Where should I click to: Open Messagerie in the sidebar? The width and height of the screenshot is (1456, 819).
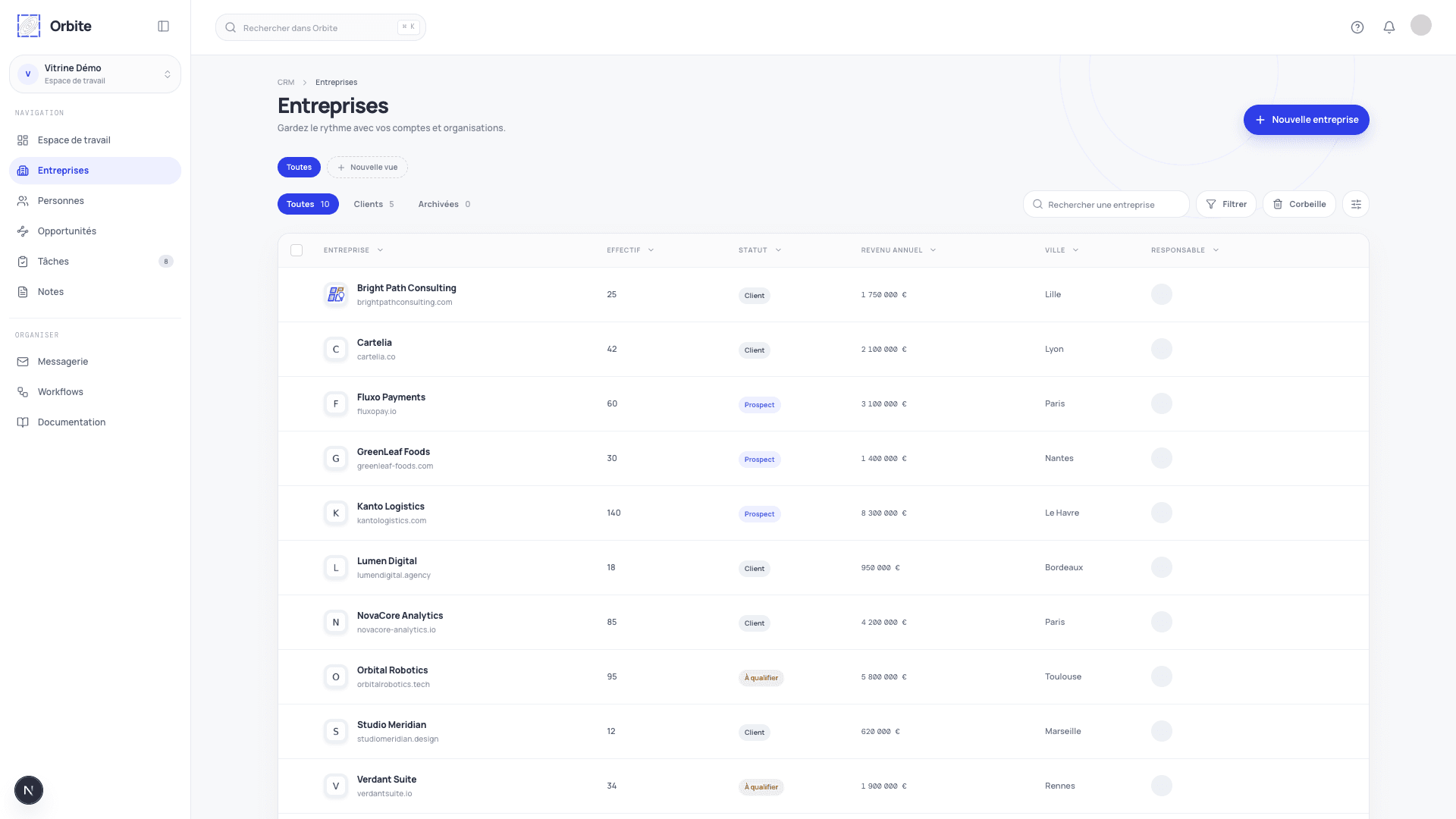[95, 362]
